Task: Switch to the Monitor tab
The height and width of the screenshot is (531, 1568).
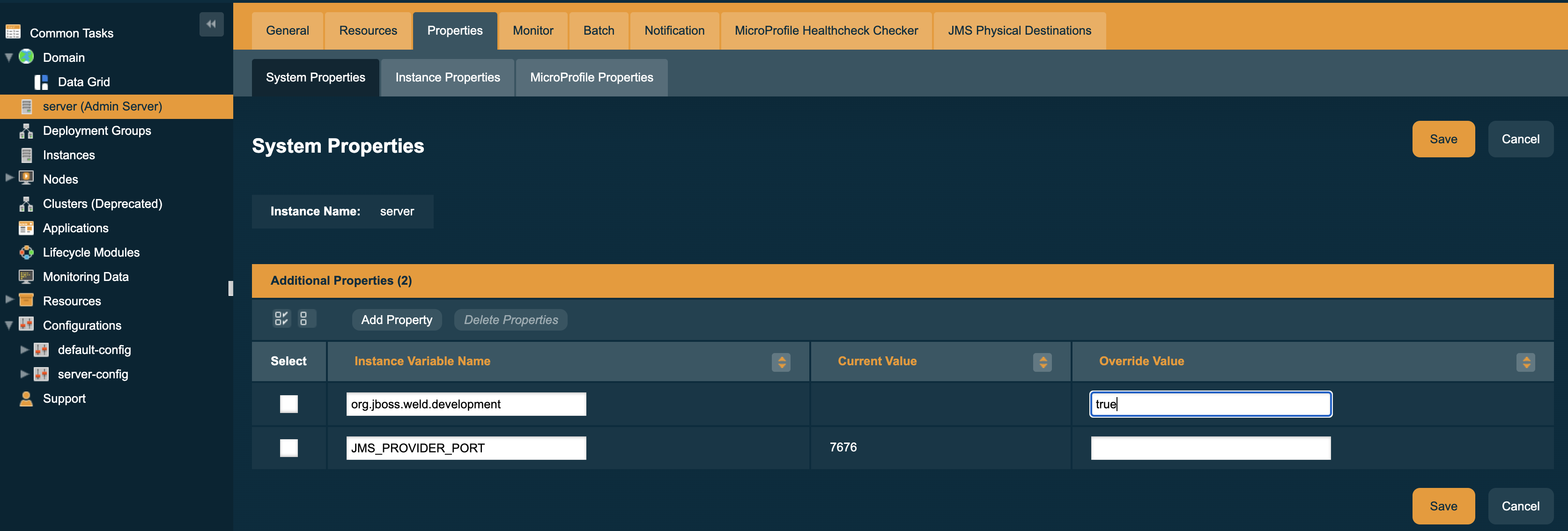Action: click(533, 30)
